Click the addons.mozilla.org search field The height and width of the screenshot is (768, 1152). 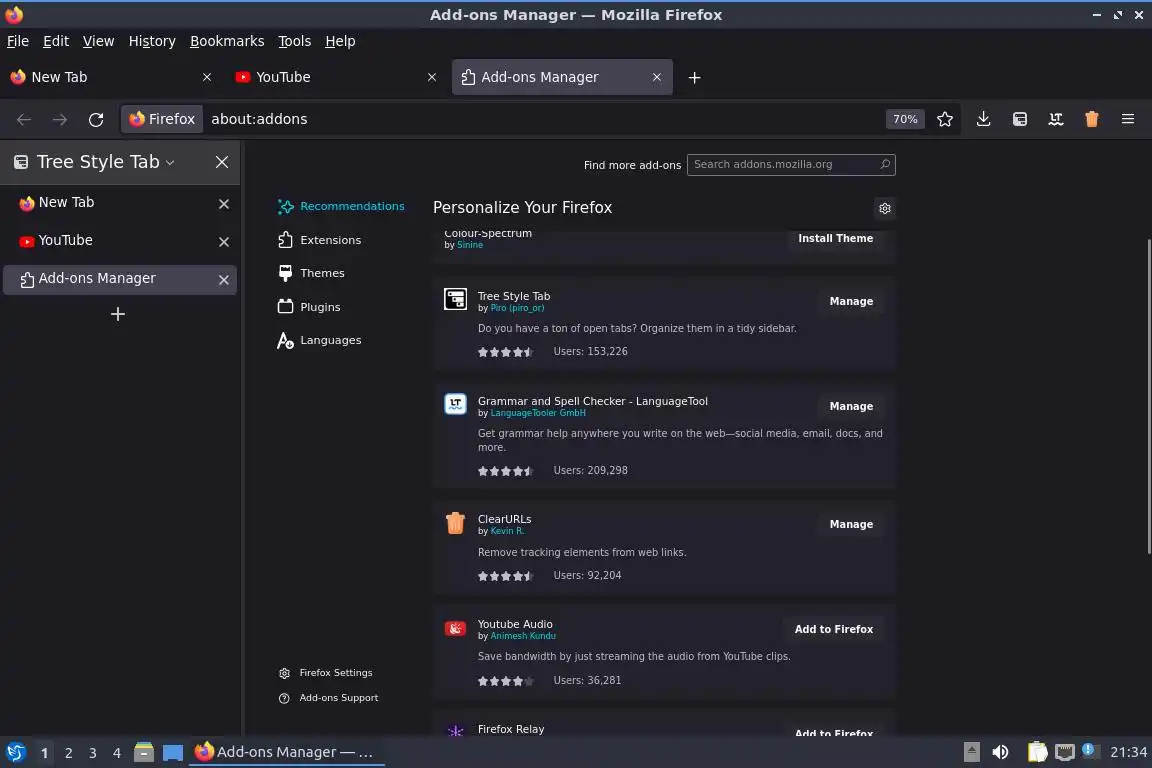(791, 165)
